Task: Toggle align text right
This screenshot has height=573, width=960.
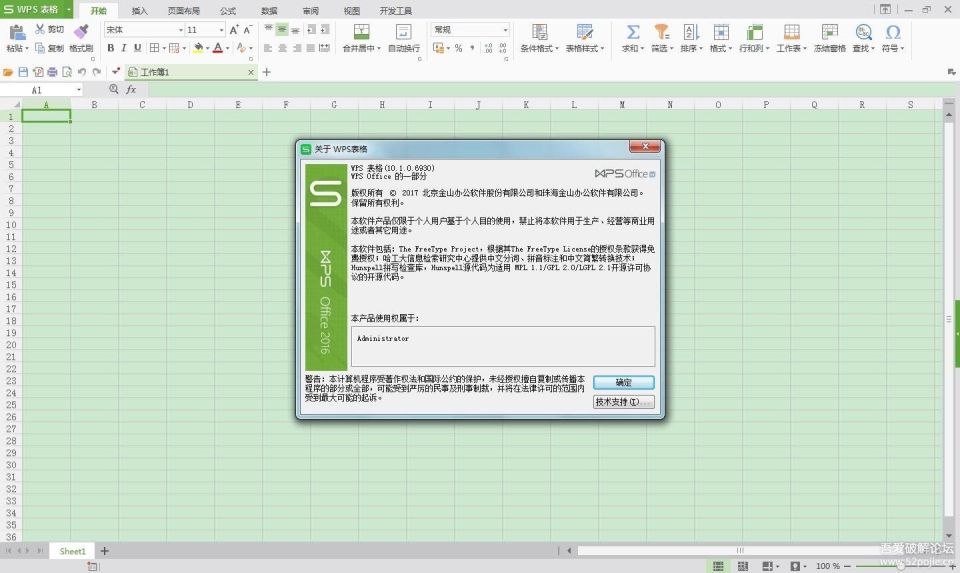Action: tap(296, 48)
